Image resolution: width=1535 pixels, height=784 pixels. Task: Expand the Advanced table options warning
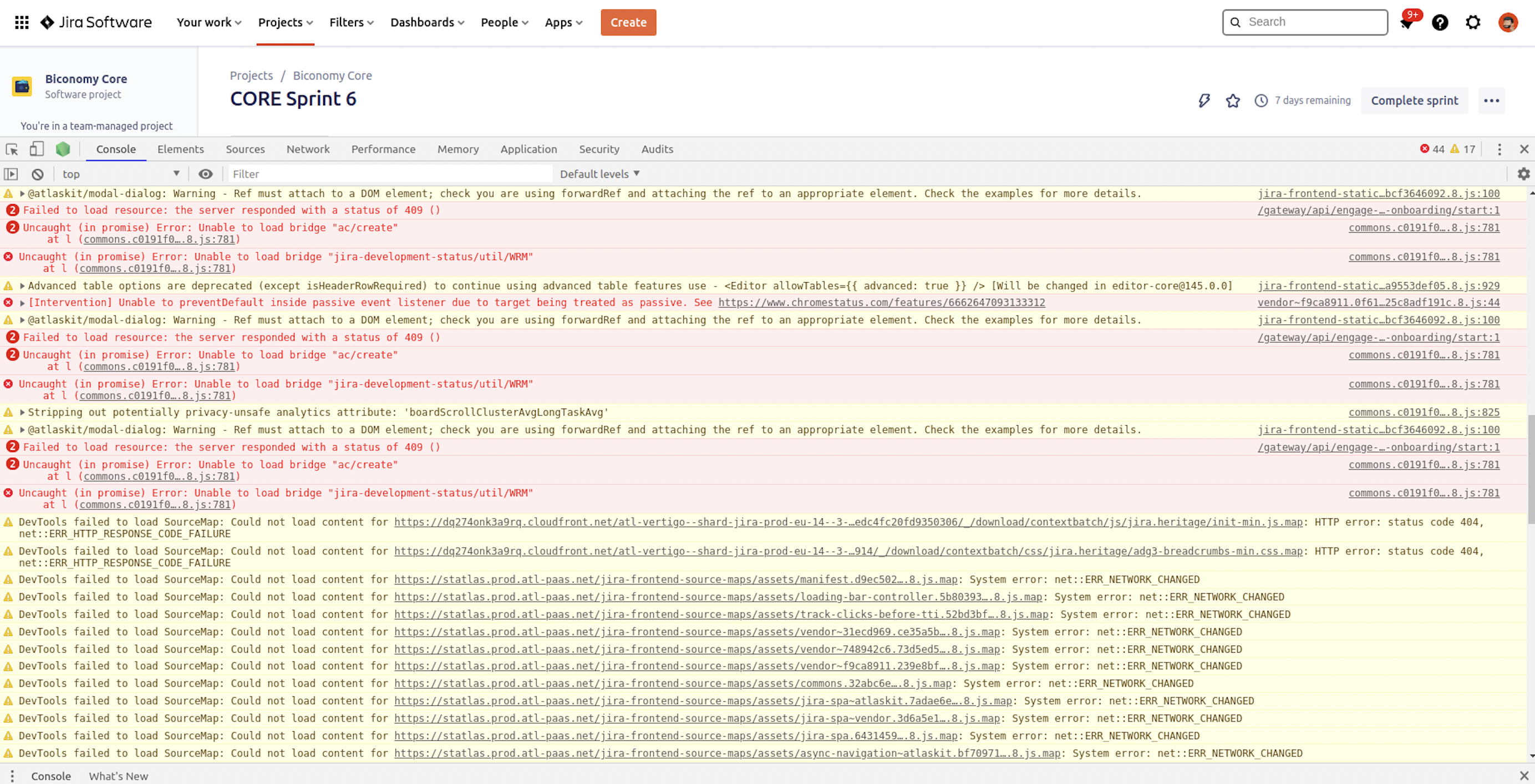tap(22, 286)
